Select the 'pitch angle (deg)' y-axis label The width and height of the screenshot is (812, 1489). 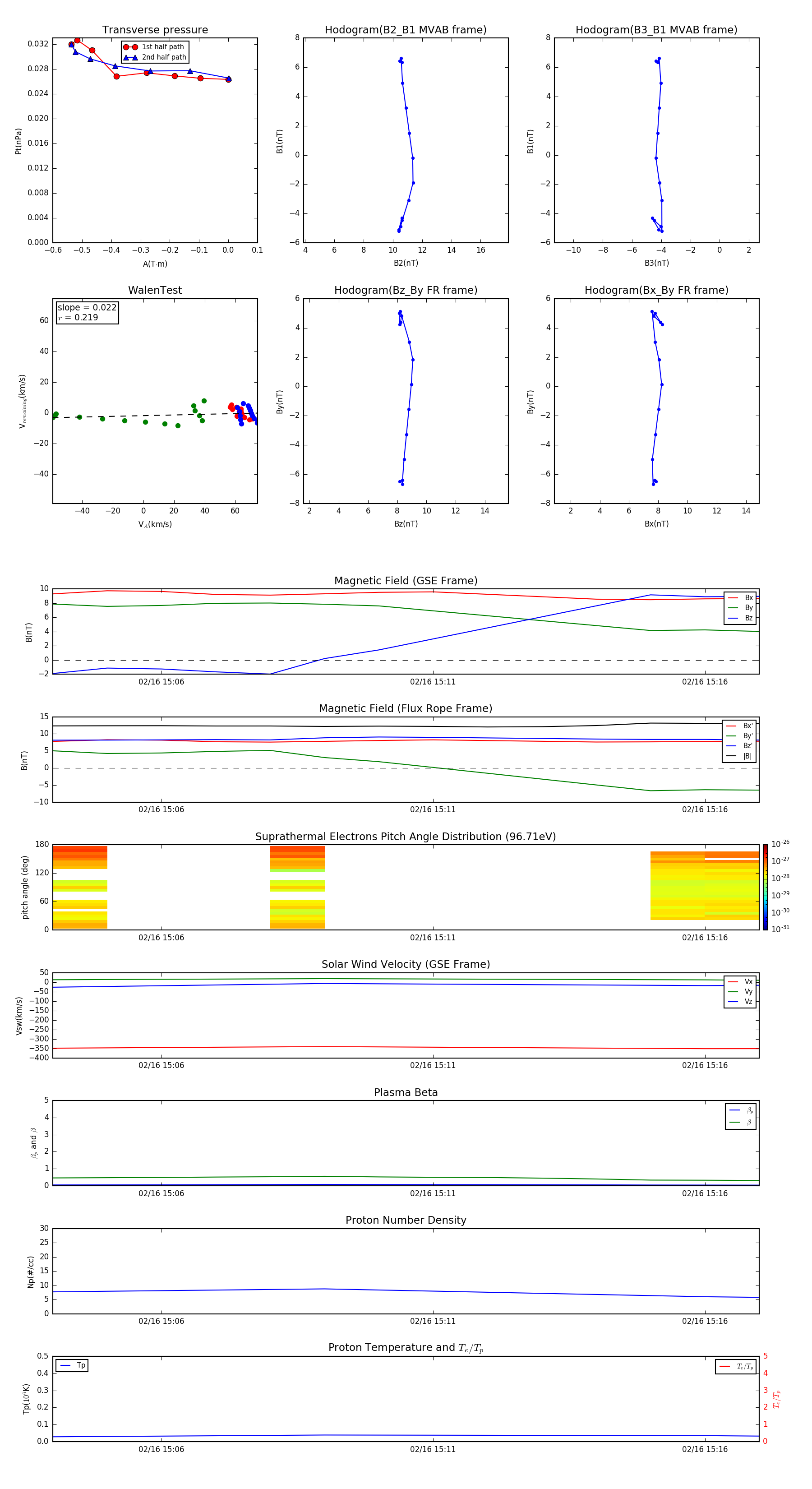[25, 887]
